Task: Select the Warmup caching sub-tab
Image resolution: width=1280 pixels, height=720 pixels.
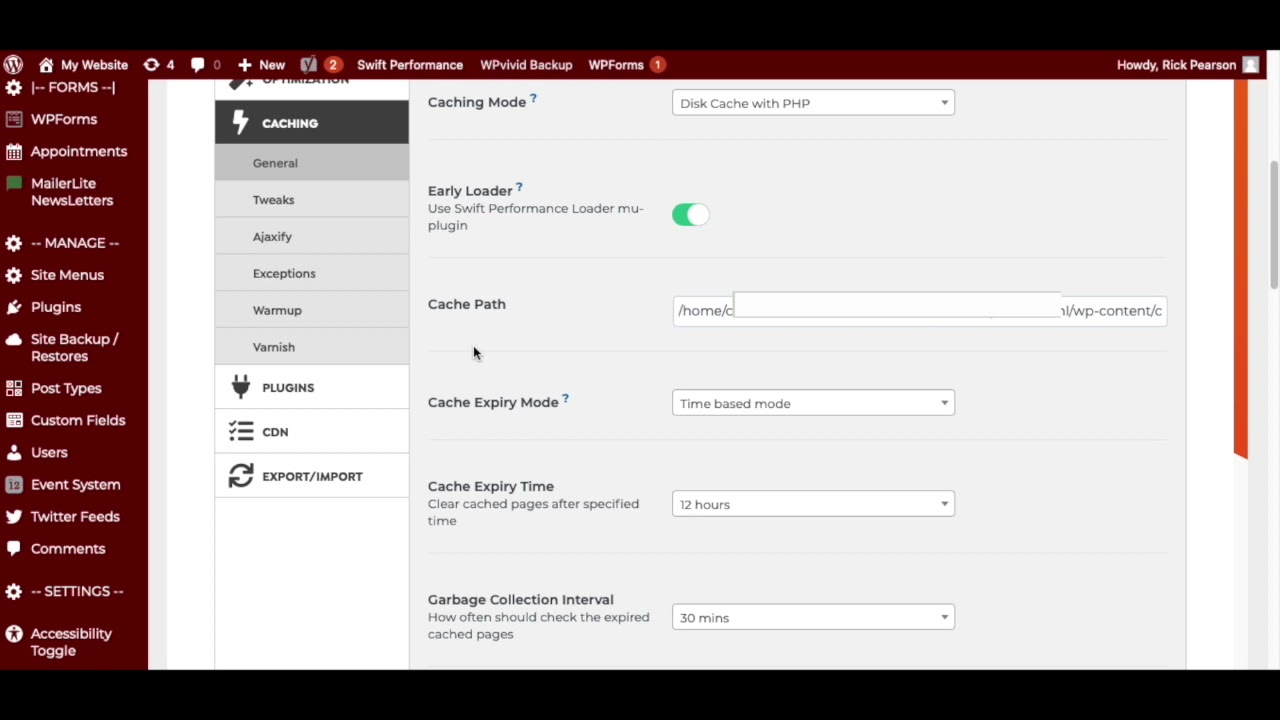Action: click(312, 310)
